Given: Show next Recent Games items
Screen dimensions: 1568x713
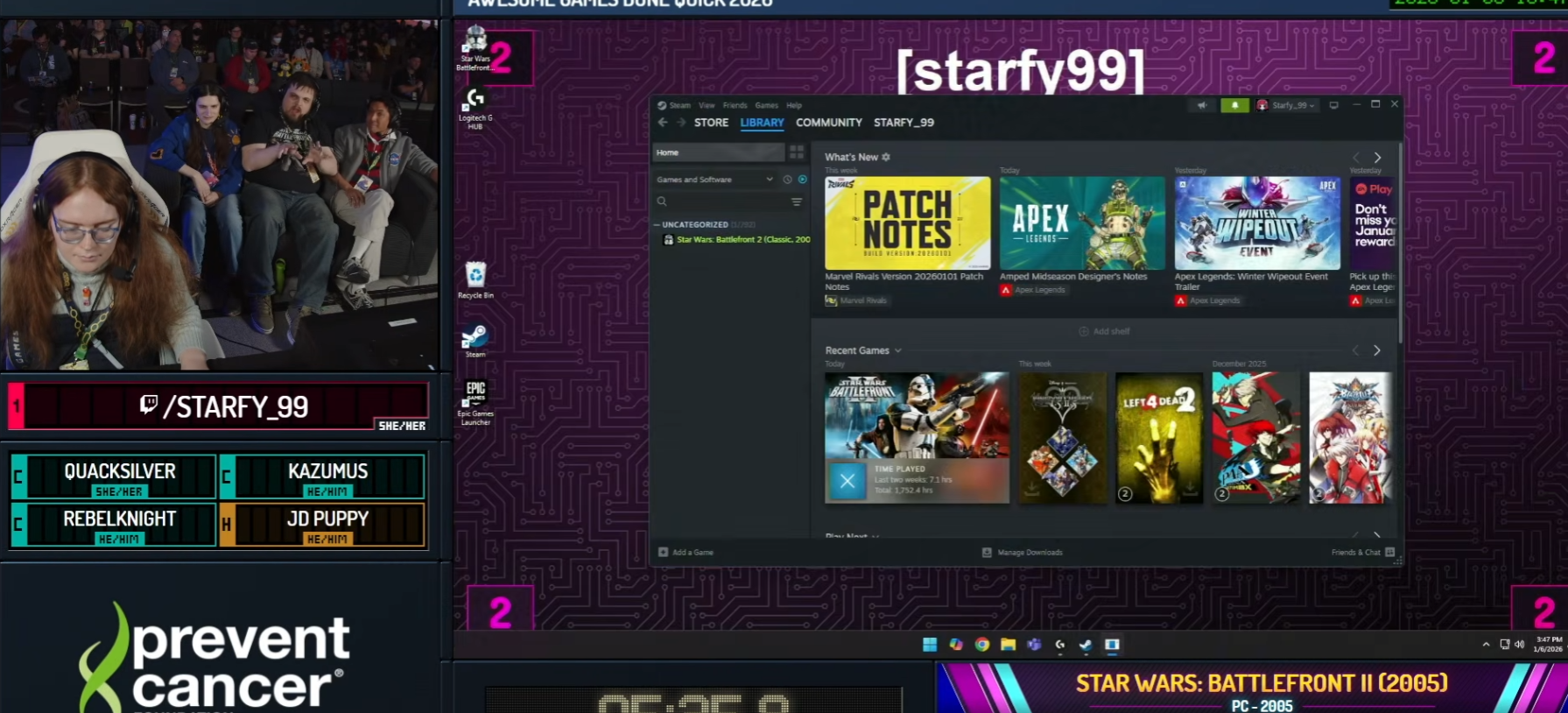Looking at the screenshot, I should tap(1377, 350).
